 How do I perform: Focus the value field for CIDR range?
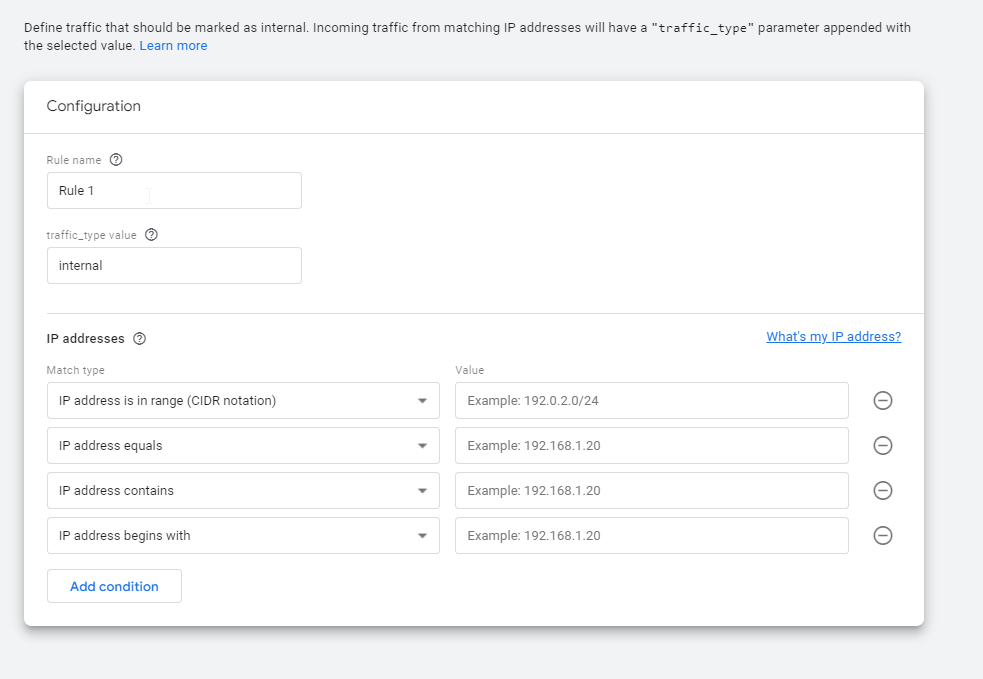[651, 401]
